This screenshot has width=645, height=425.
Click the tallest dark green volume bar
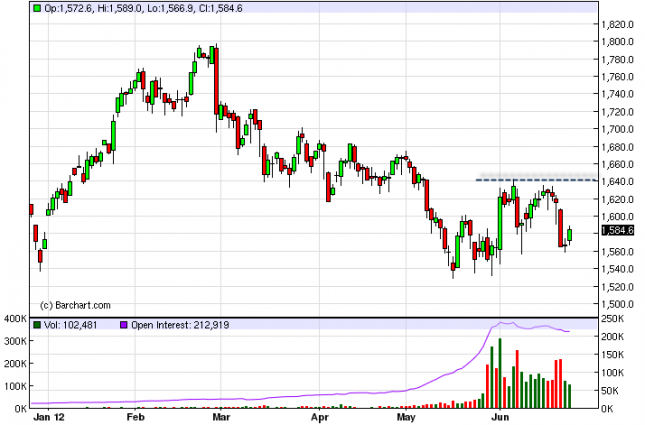coord(500,373)
